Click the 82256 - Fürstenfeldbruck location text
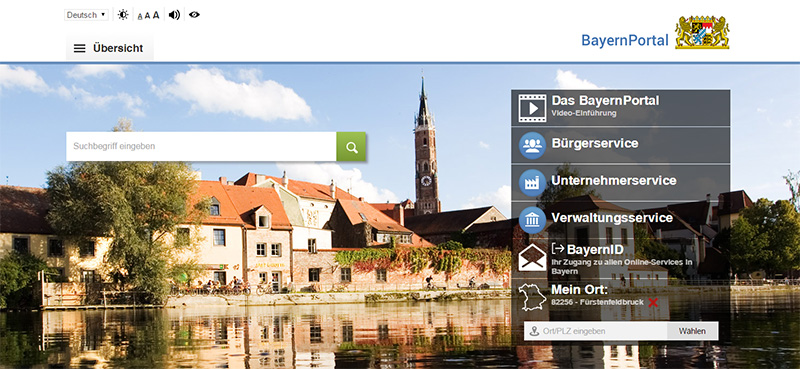This screenshot has width=800, height=369. click(597, 303)
